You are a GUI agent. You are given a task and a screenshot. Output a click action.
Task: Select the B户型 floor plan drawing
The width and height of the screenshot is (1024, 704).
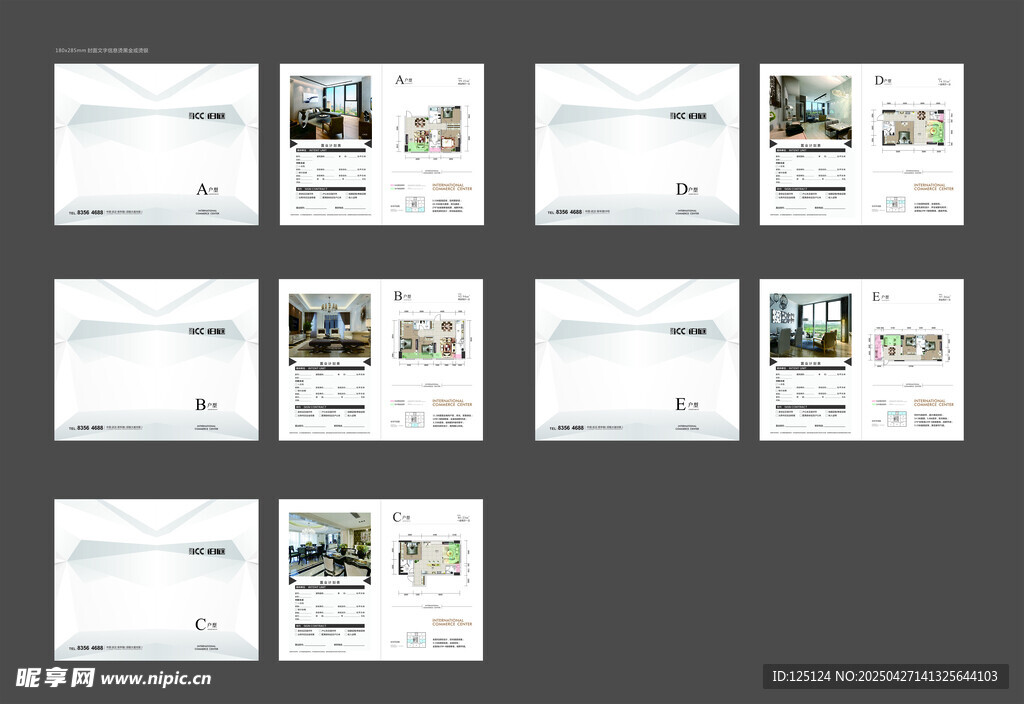(432, 338)
